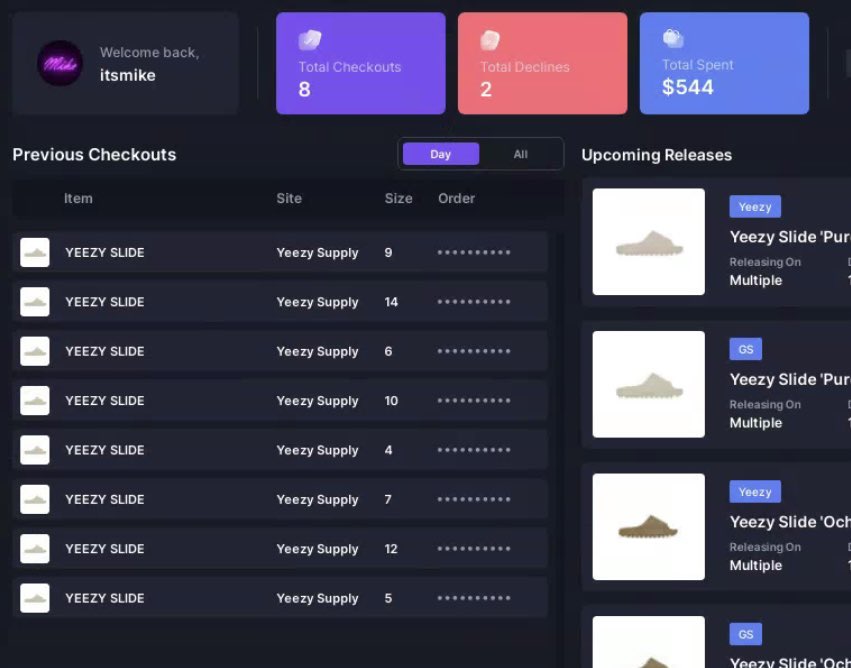Image resolution: width=851 pixels, height=668 pixels.
Task: Click the Total Declines count 2
Action: 486,90
